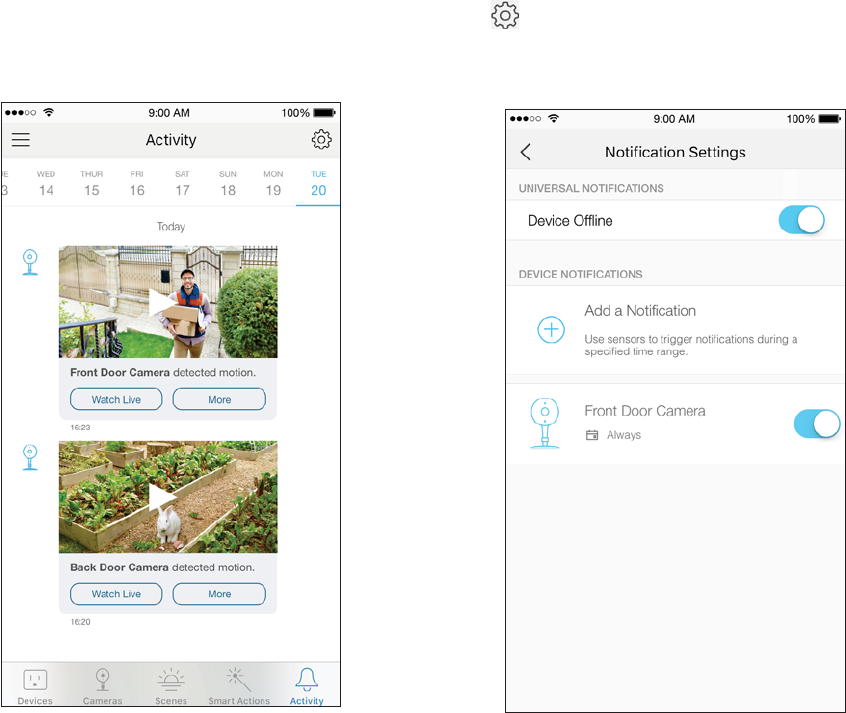Tap More on Front Door Camera event
This screenshot has width=846, height=713.
(x=219, y=399)
